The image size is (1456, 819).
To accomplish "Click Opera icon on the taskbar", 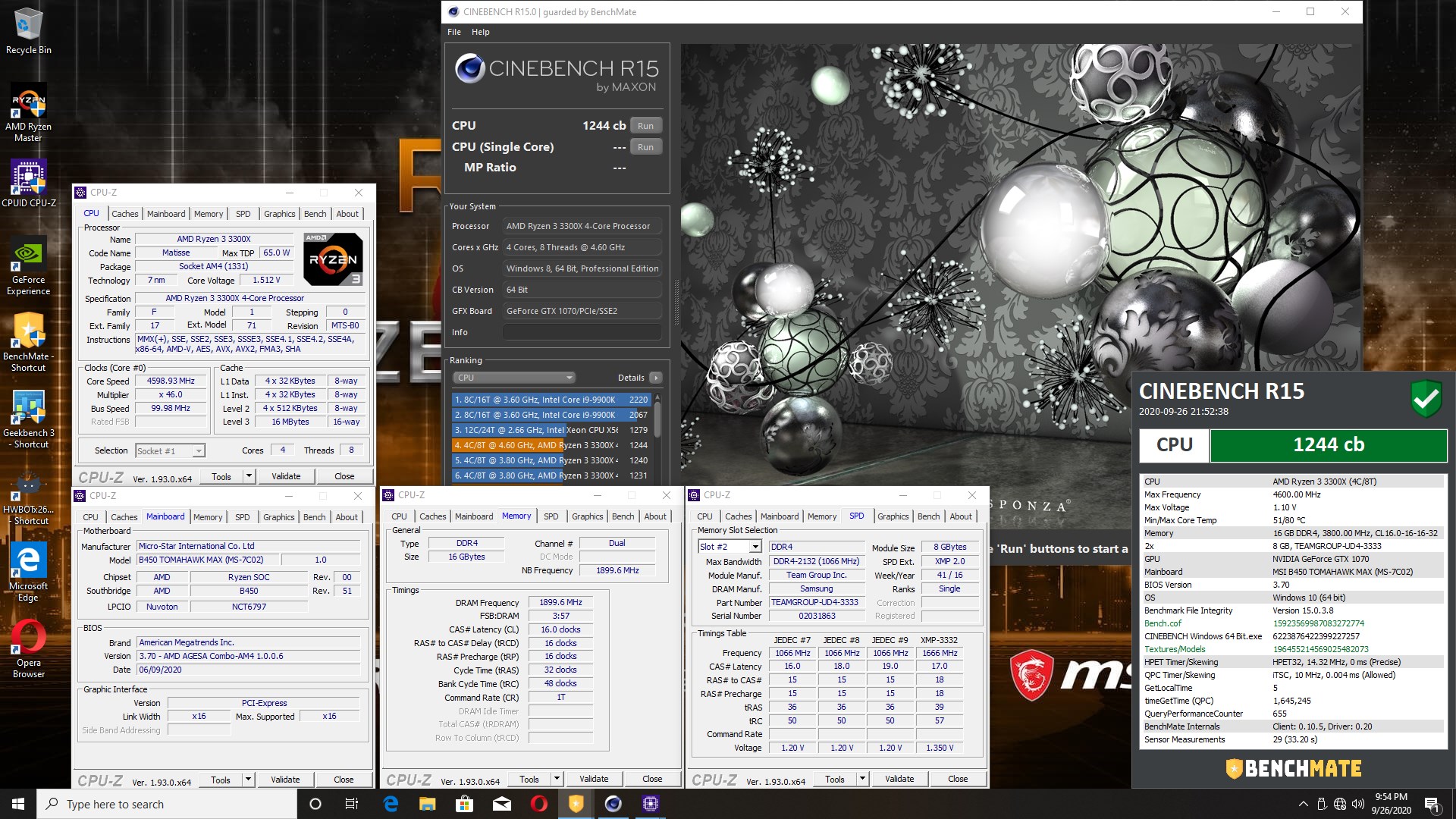I will point(539,804).
